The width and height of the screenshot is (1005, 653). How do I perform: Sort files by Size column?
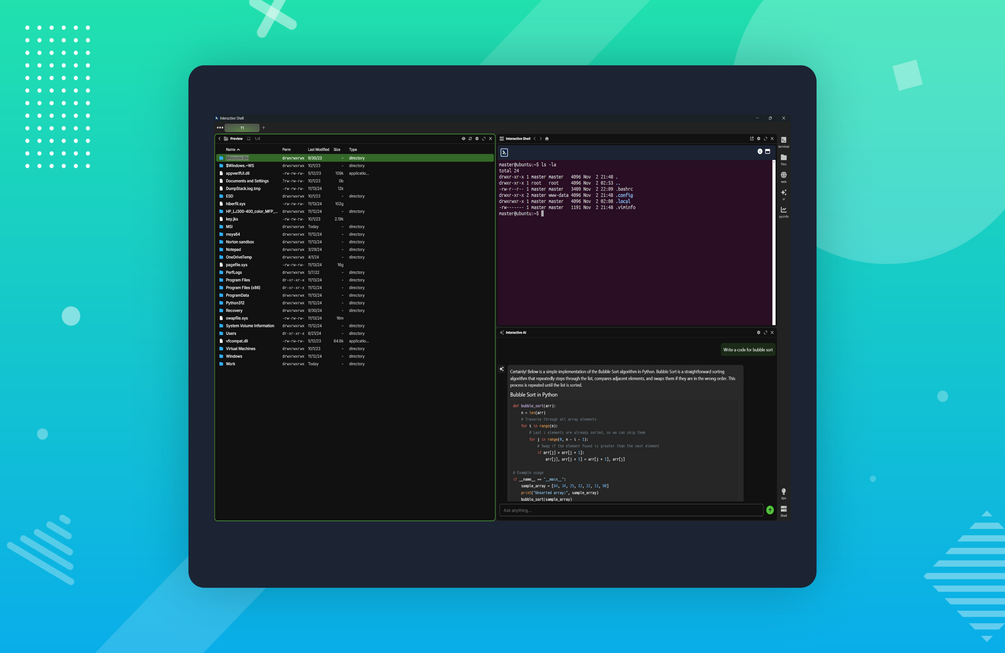coord(337,149)
